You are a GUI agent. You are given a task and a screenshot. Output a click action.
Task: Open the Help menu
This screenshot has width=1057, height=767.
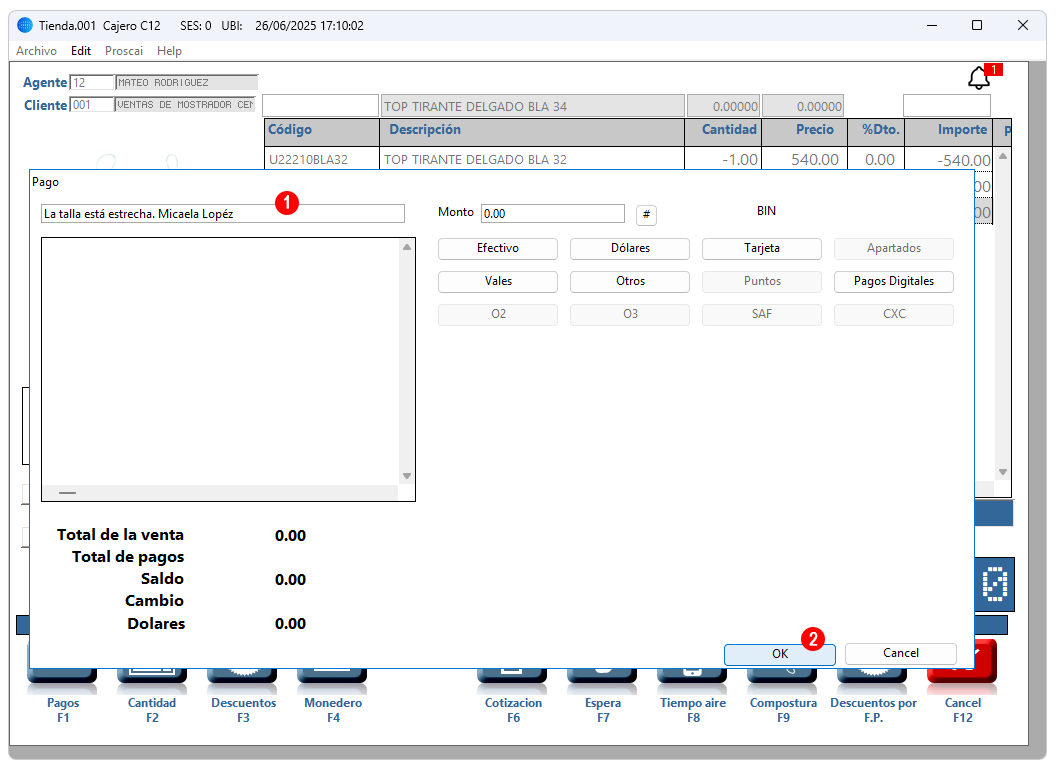(169, 51)
